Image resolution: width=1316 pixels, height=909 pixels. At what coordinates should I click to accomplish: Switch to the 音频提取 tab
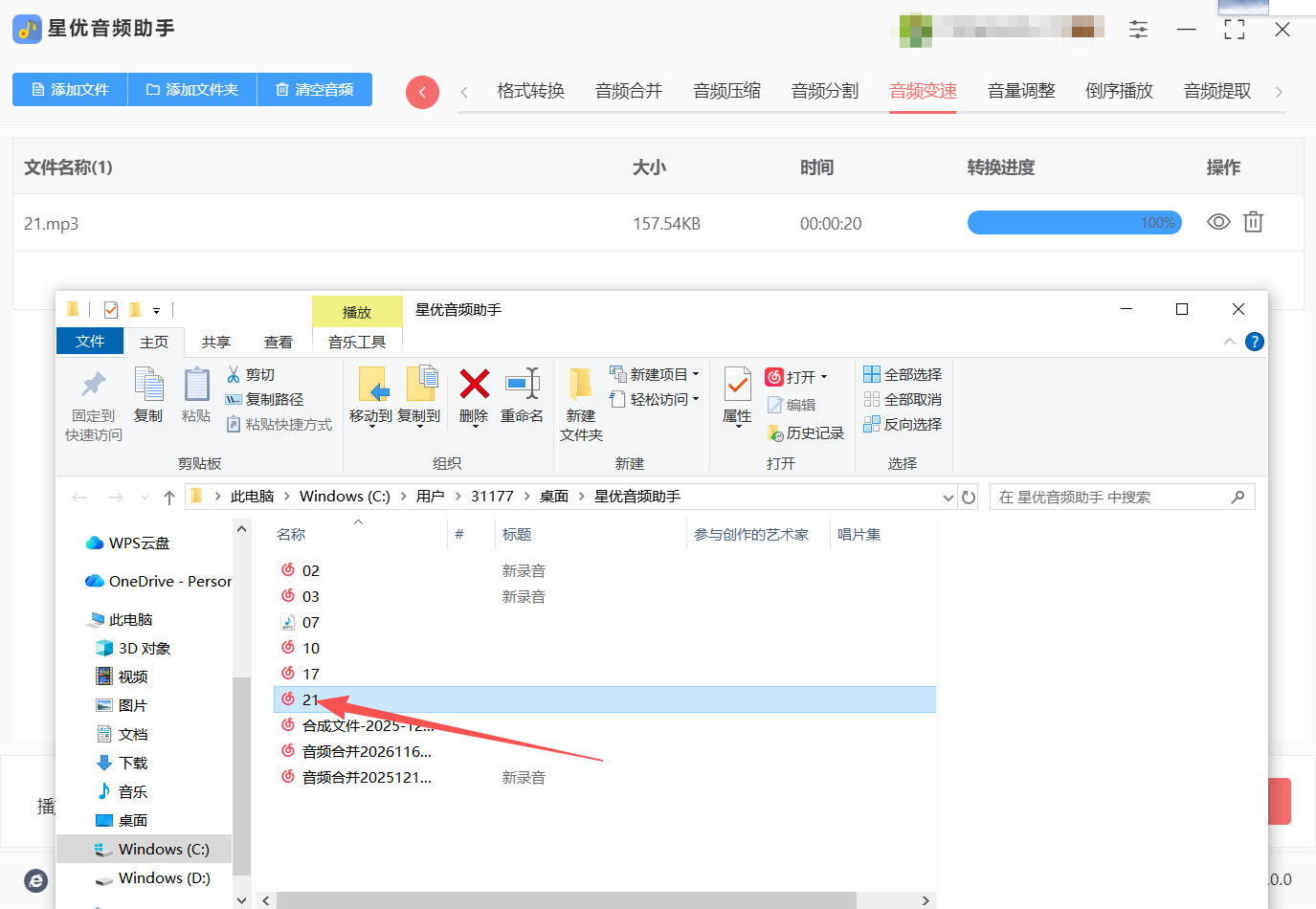point(1217,91)
